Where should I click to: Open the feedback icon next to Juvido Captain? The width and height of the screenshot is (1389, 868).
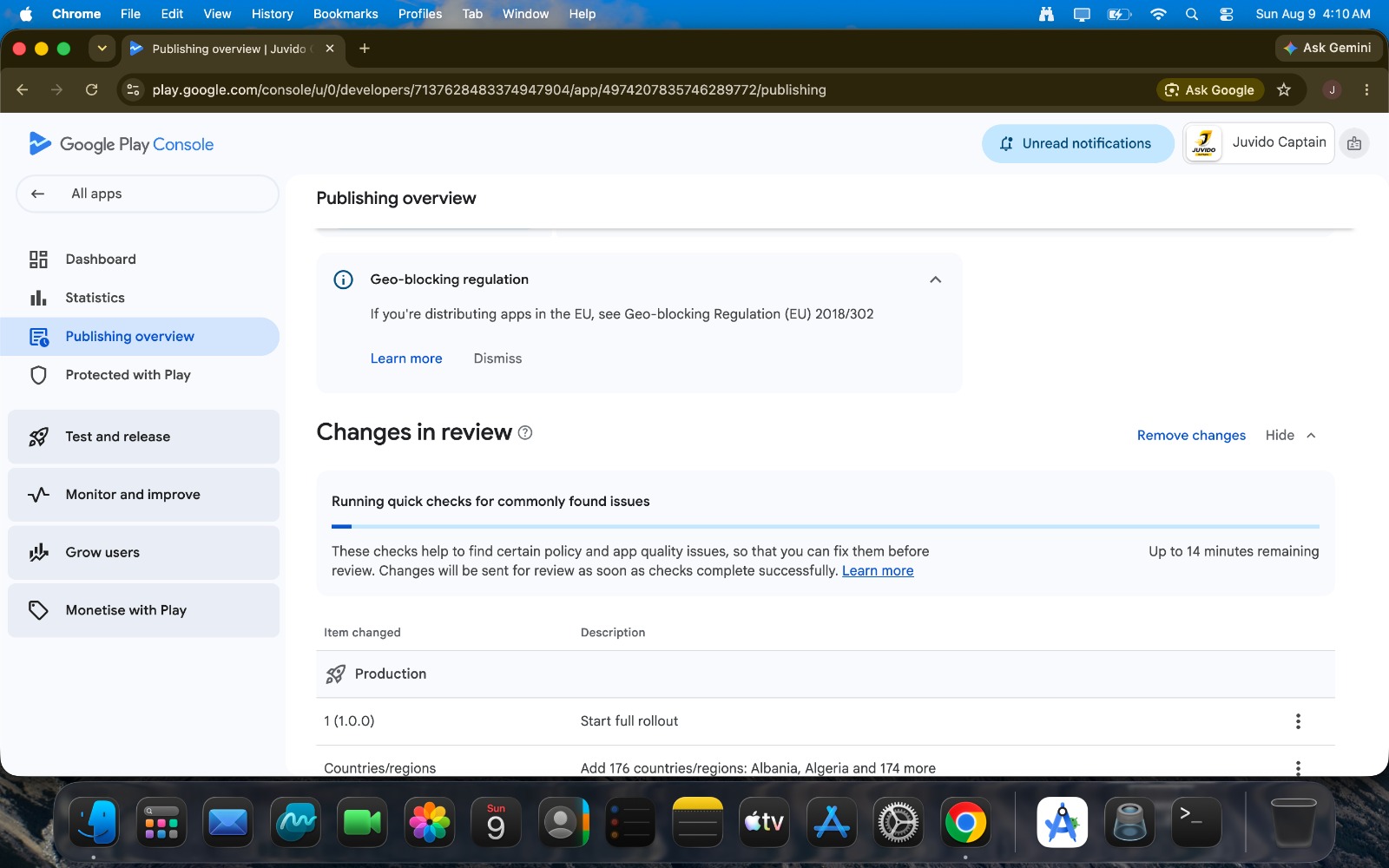click(1354, 143)
